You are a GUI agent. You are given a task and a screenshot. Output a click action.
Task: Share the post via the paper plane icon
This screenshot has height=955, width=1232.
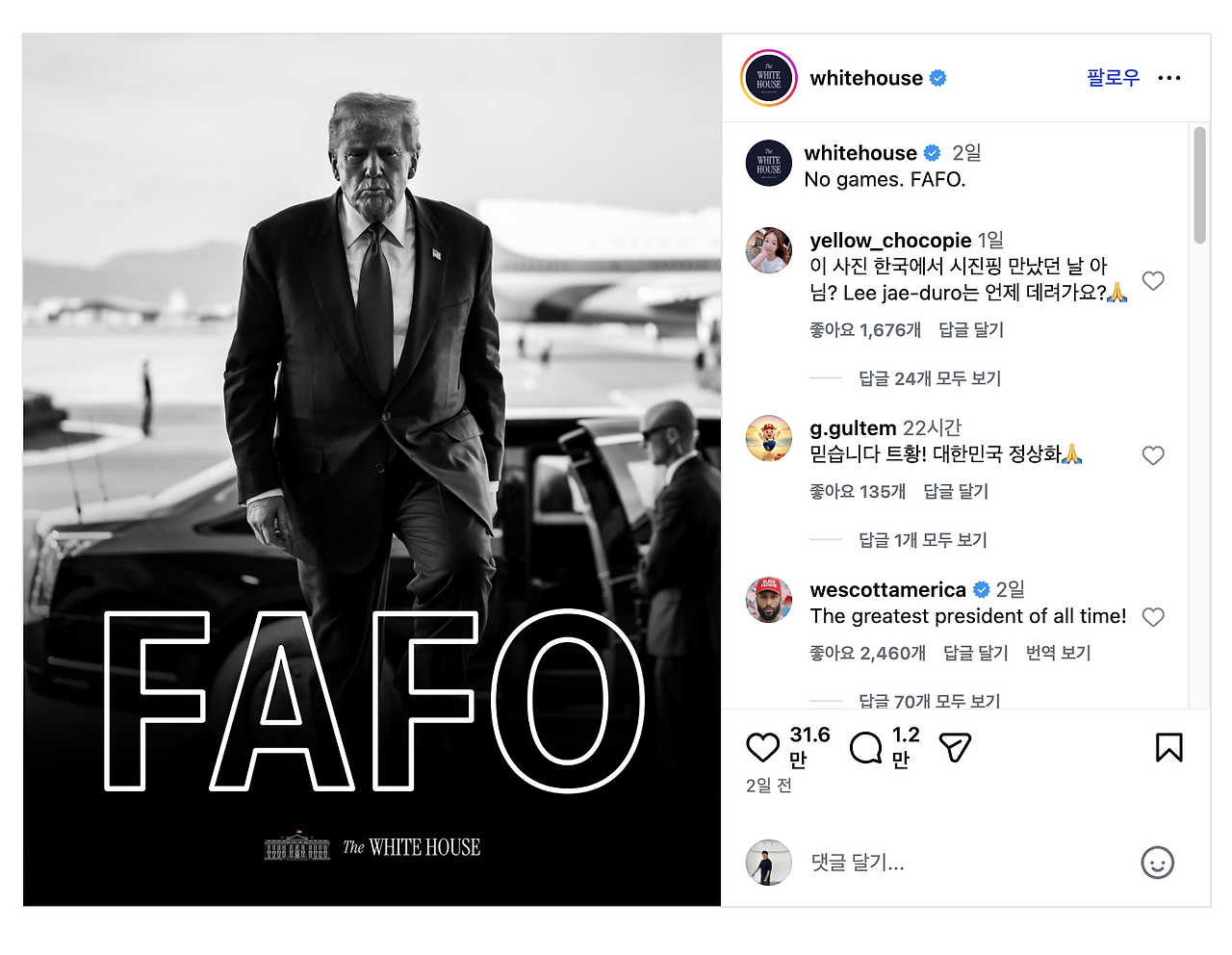pyautogui.click(x=954, y=747)
